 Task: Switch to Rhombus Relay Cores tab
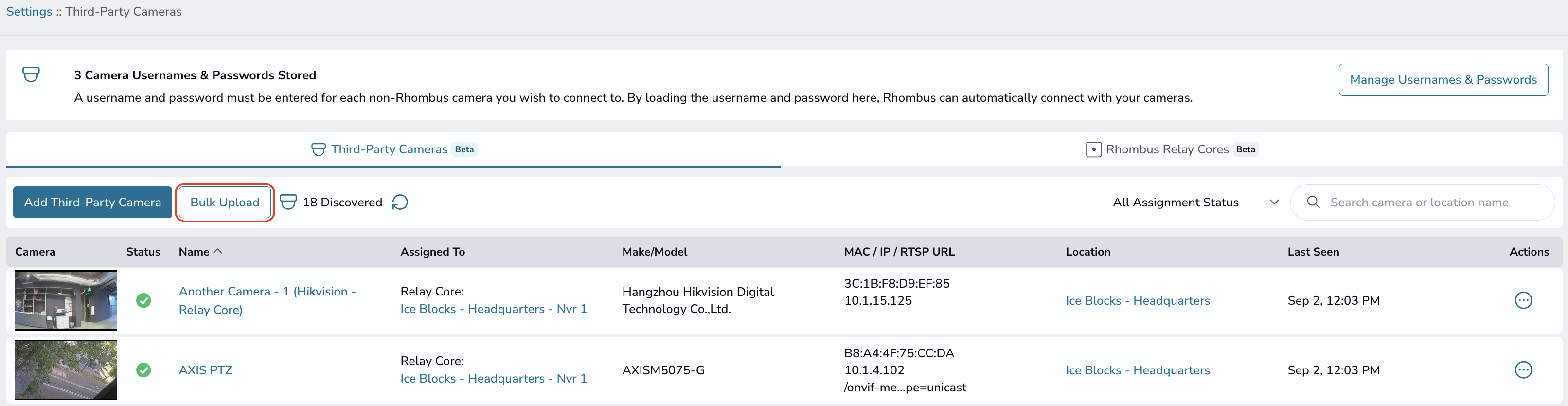[x=1172, y=149]
